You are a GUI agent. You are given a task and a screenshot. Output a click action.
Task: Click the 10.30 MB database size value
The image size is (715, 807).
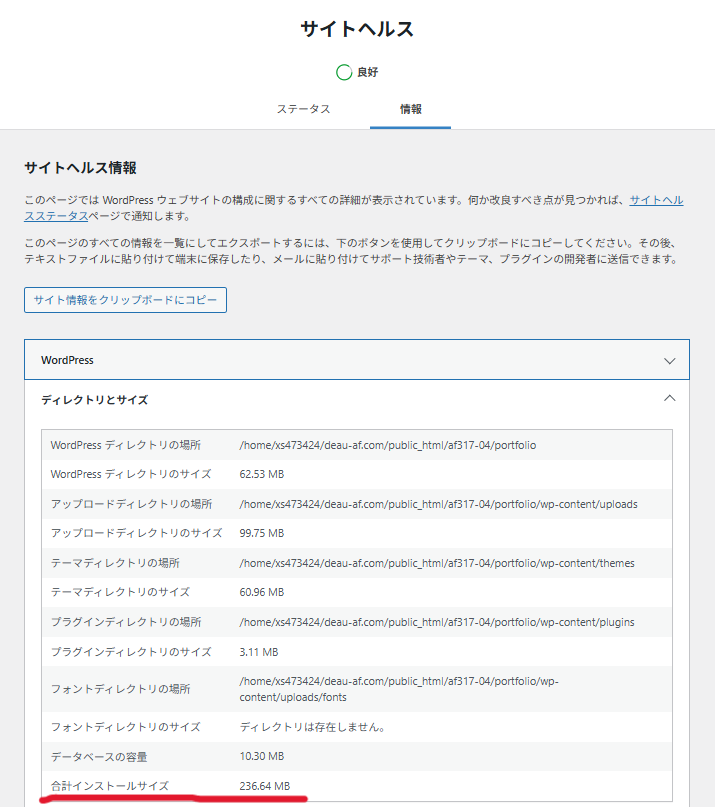[261, 756]
